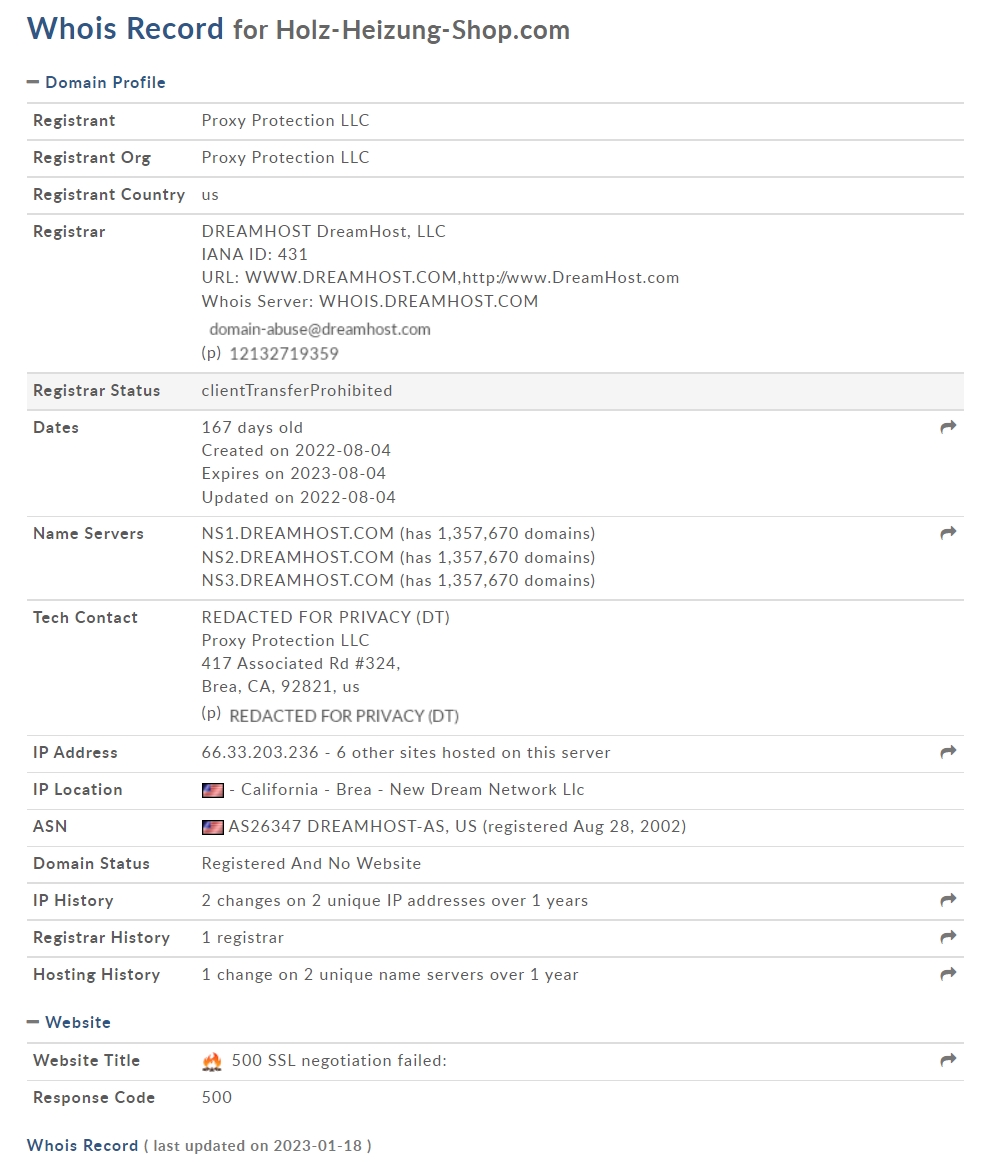Screen dimensions: 988x1163
Task: Click the US flag in IP Location row
Action: (213, 791)
